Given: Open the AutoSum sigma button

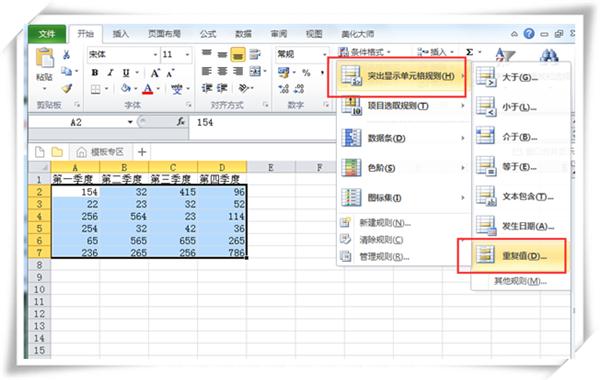Looking at the screenshot, I should (x=470, y=52).
